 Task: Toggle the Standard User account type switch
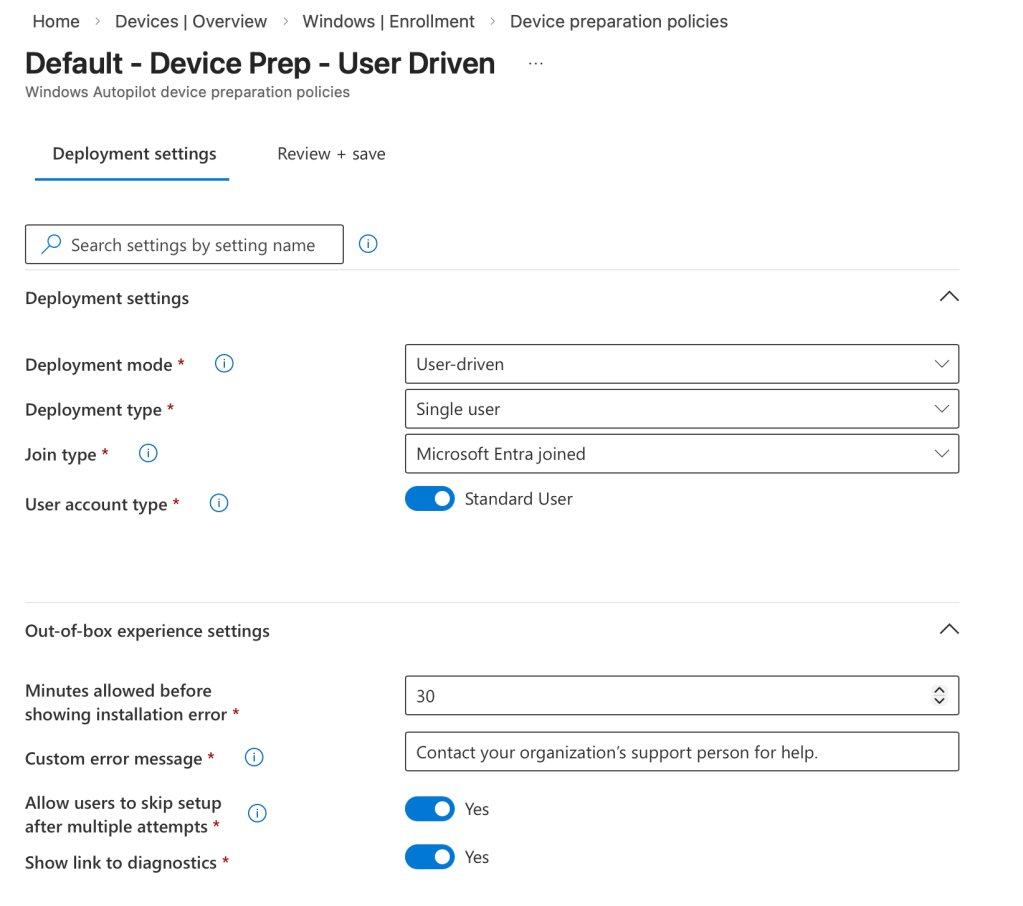(x=430, y=499)
